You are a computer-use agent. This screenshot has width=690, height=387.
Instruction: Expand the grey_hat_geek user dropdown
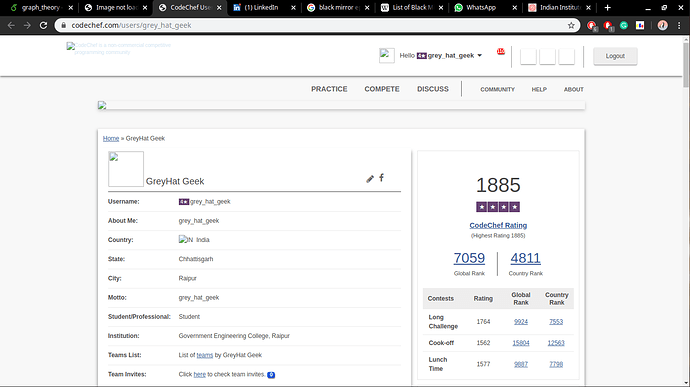coord(480,55)
